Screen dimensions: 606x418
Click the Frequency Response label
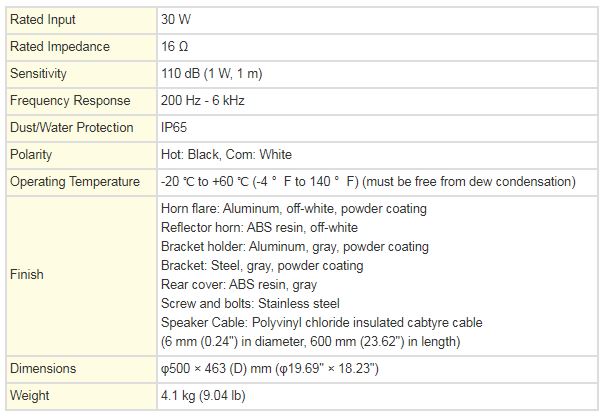click(x=70, y=100)
